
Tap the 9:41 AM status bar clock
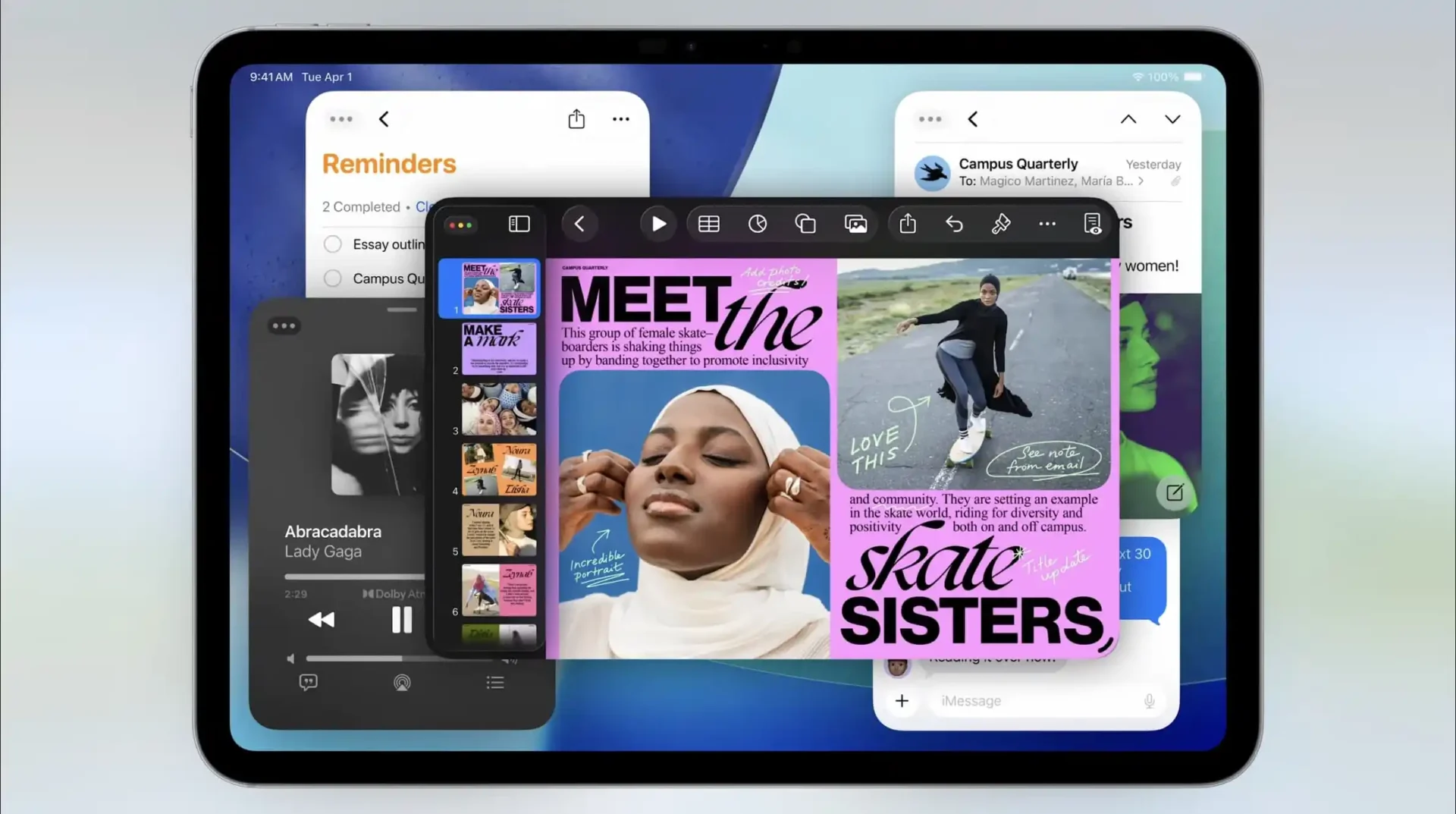click(271, 77)
